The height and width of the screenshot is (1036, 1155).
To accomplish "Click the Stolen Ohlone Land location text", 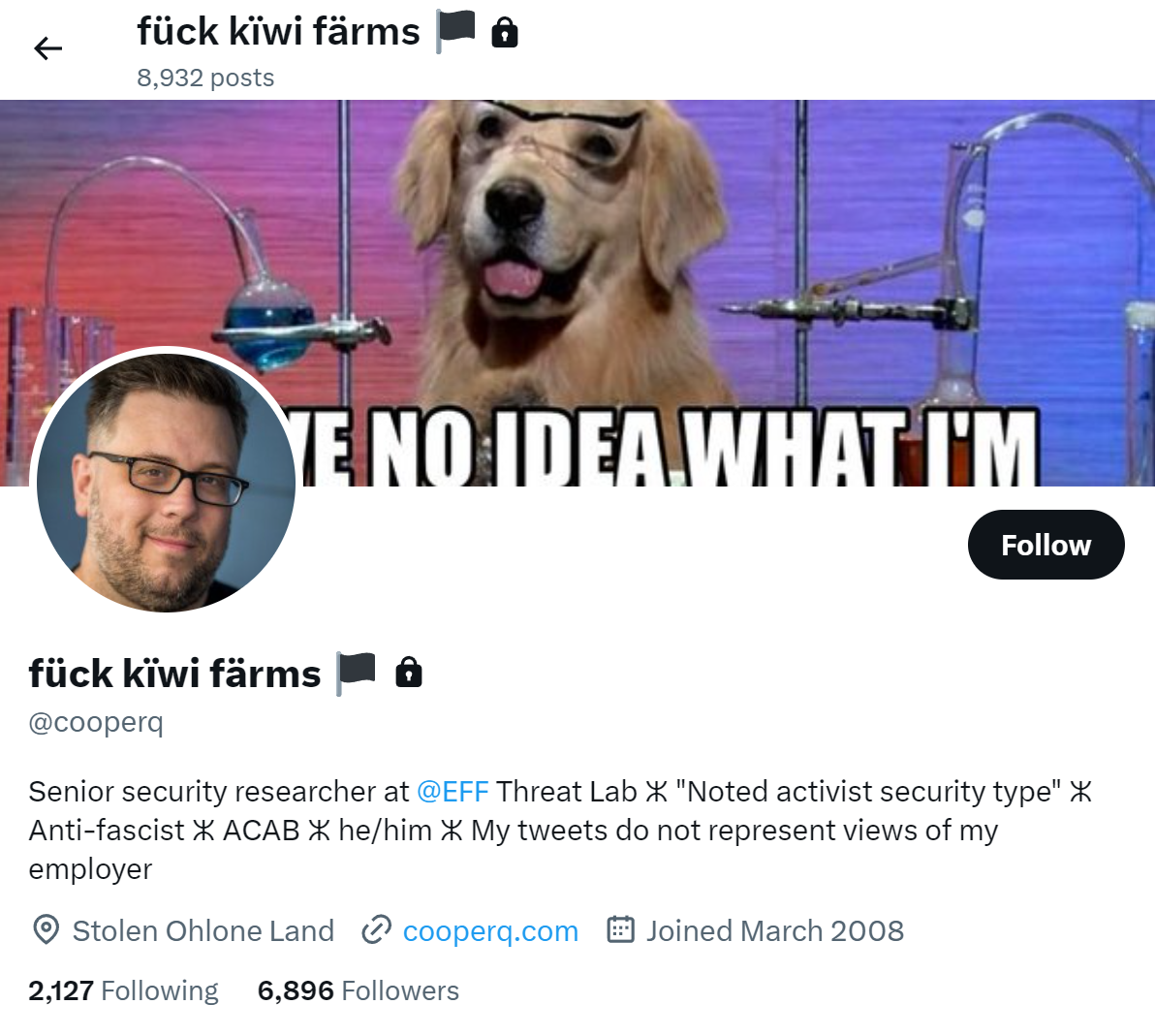I will tap(203, 930).
